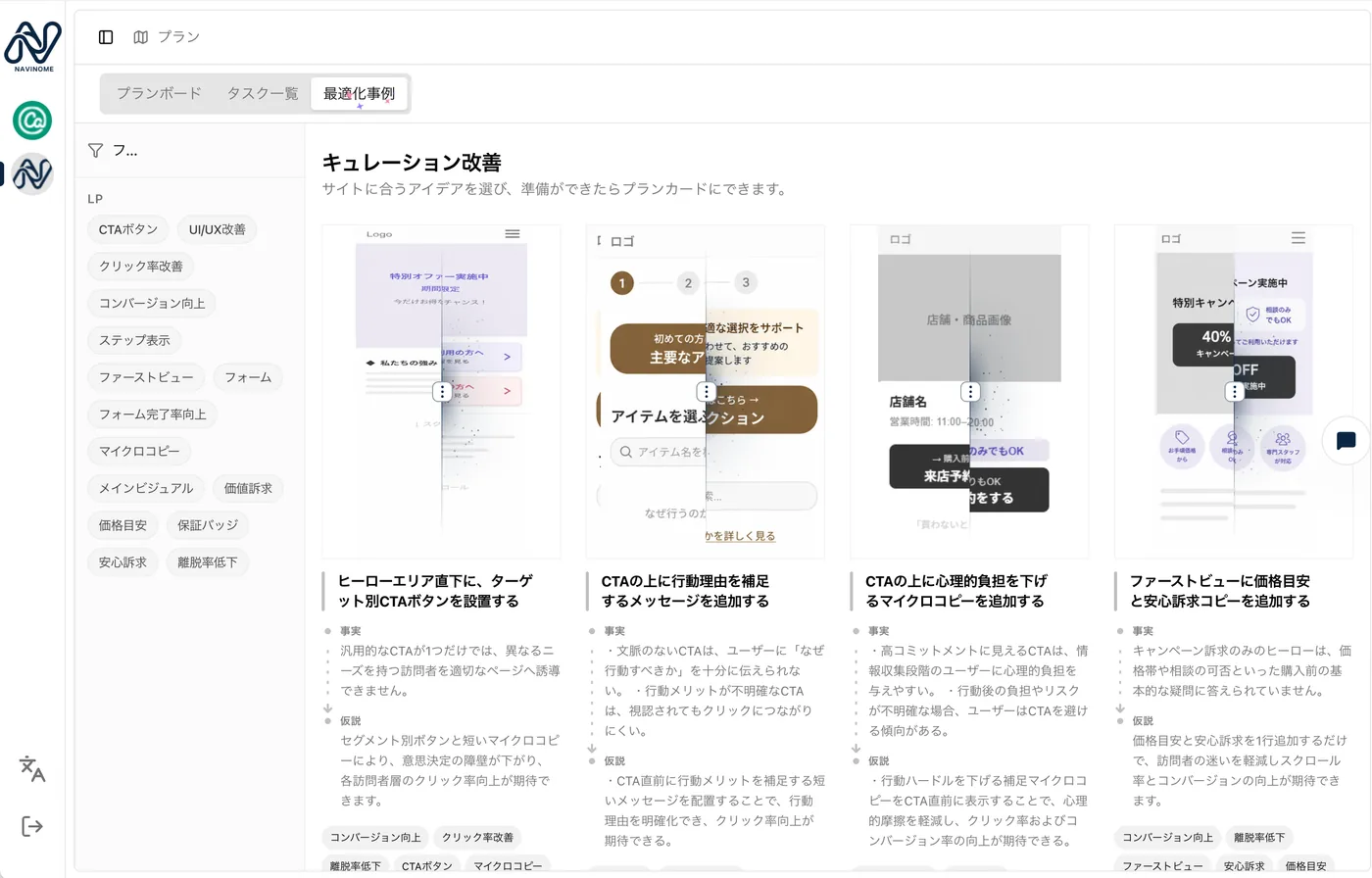Viewport: 1372px width, 878px height.
Task: Click the コンバージョン向上 tag under first card
Action: 375,838
